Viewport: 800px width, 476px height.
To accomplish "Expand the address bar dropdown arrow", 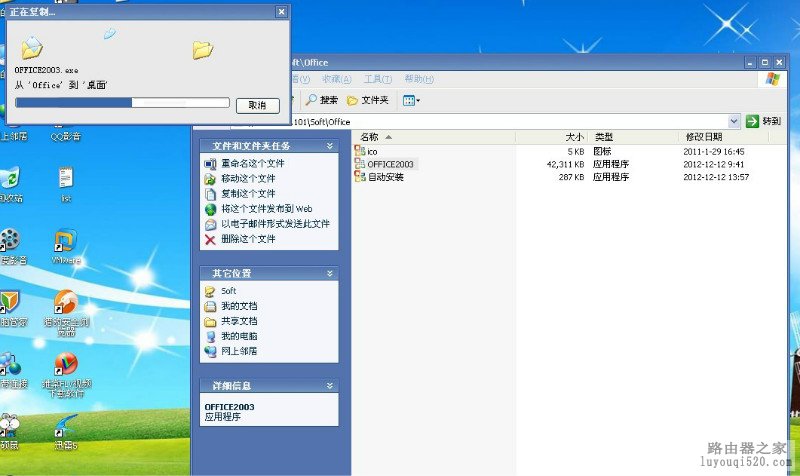I will pos(734,121).
